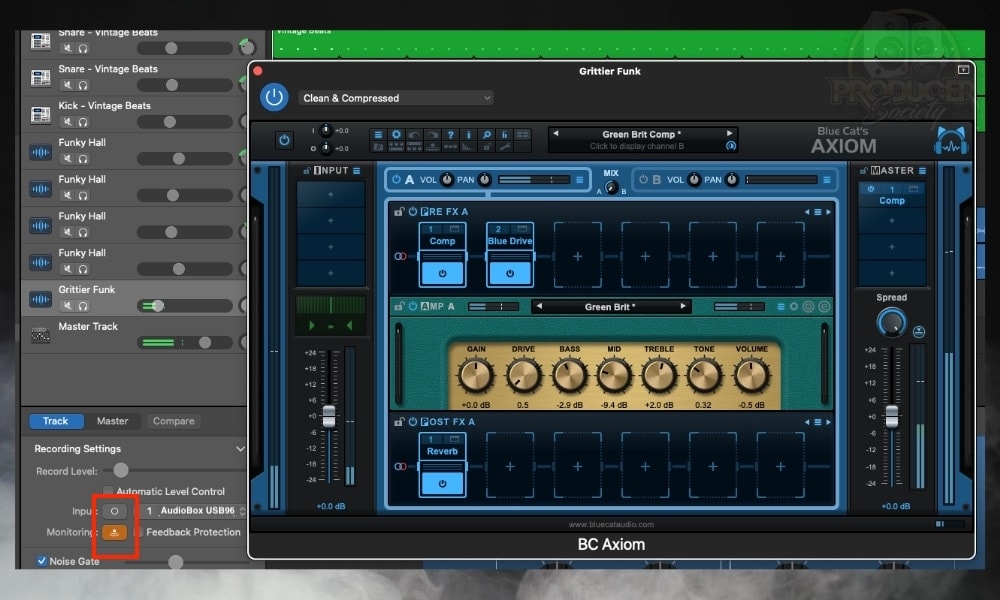Open the Green Brit amp model menu
The width and height of the screenshot is (1000, 600).
[610, 307]
